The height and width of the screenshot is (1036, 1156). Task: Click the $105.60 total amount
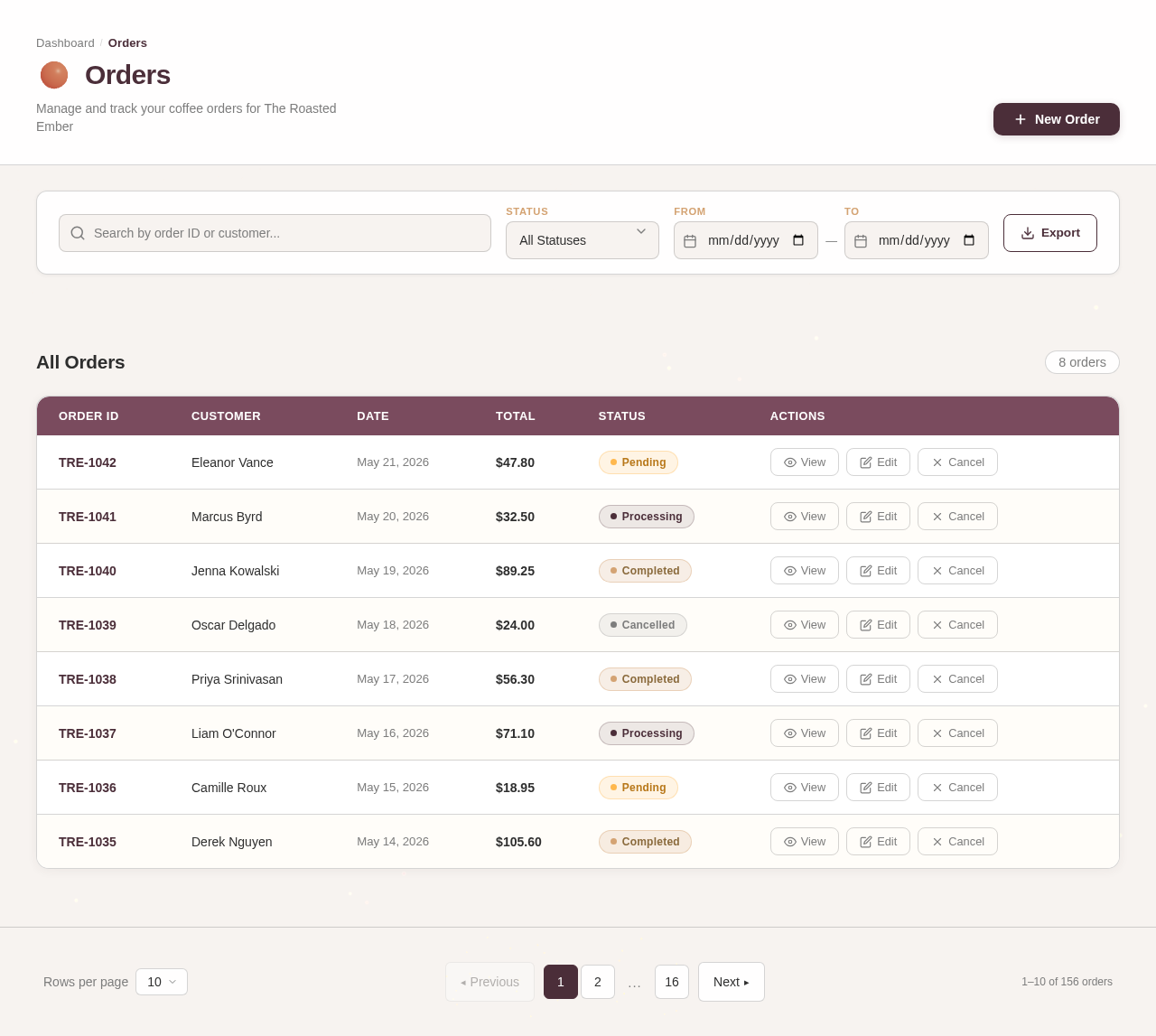pyautogui.click(x=518, y=842)
